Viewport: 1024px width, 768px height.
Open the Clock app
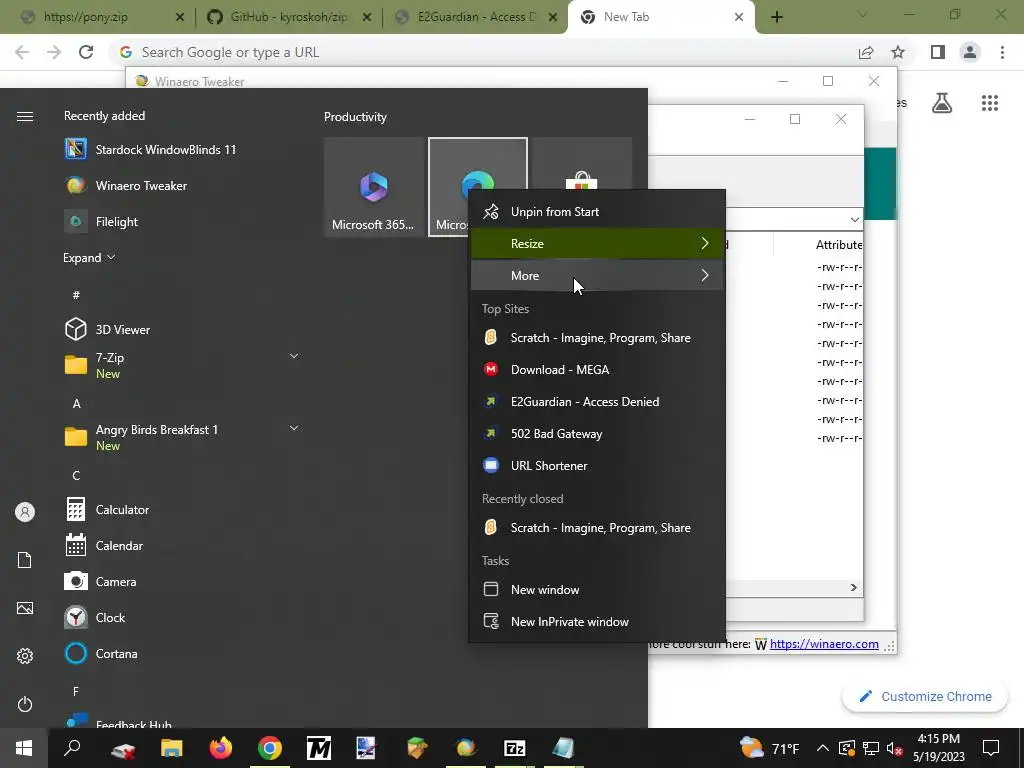(95, 617)
